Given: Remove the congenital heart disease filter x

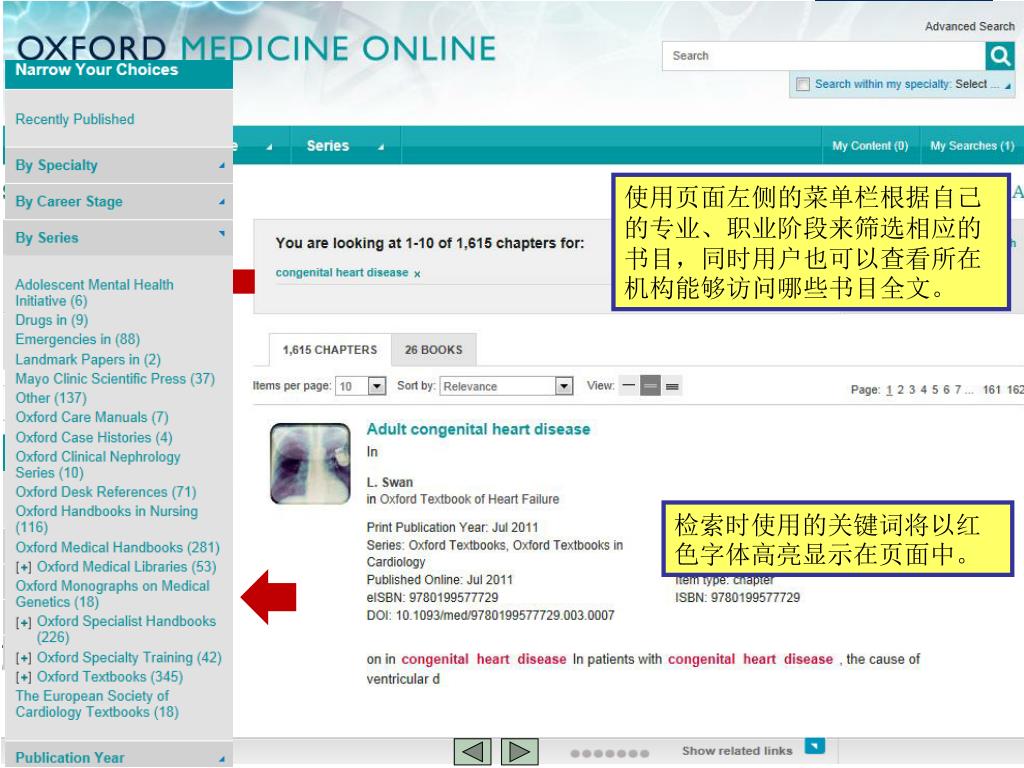Looking at the screenshot, I should (x=417, y=274).
